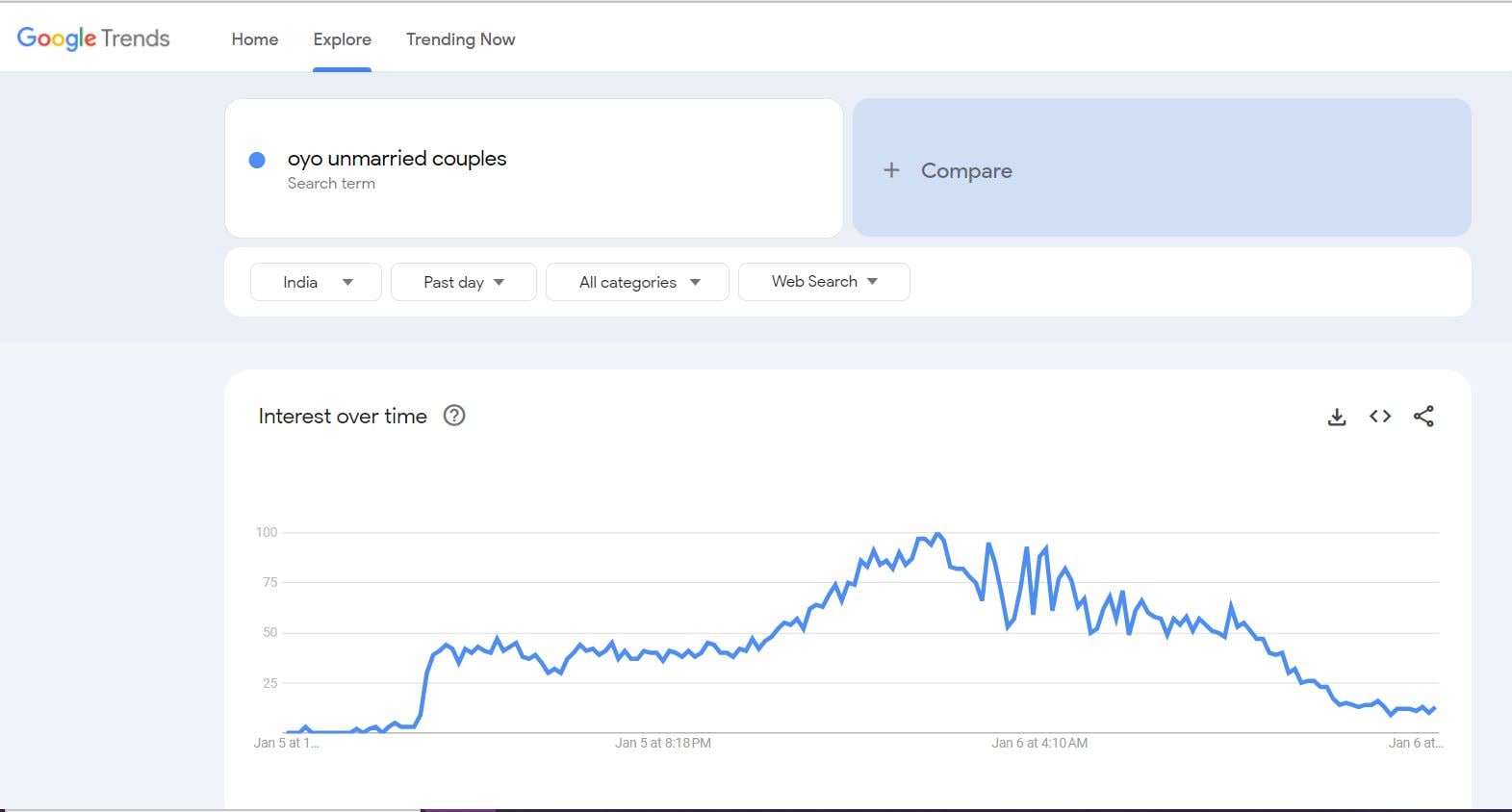Open the Interest over time help icon
This screenshot has height=812, width=1512.
point(453,416)
